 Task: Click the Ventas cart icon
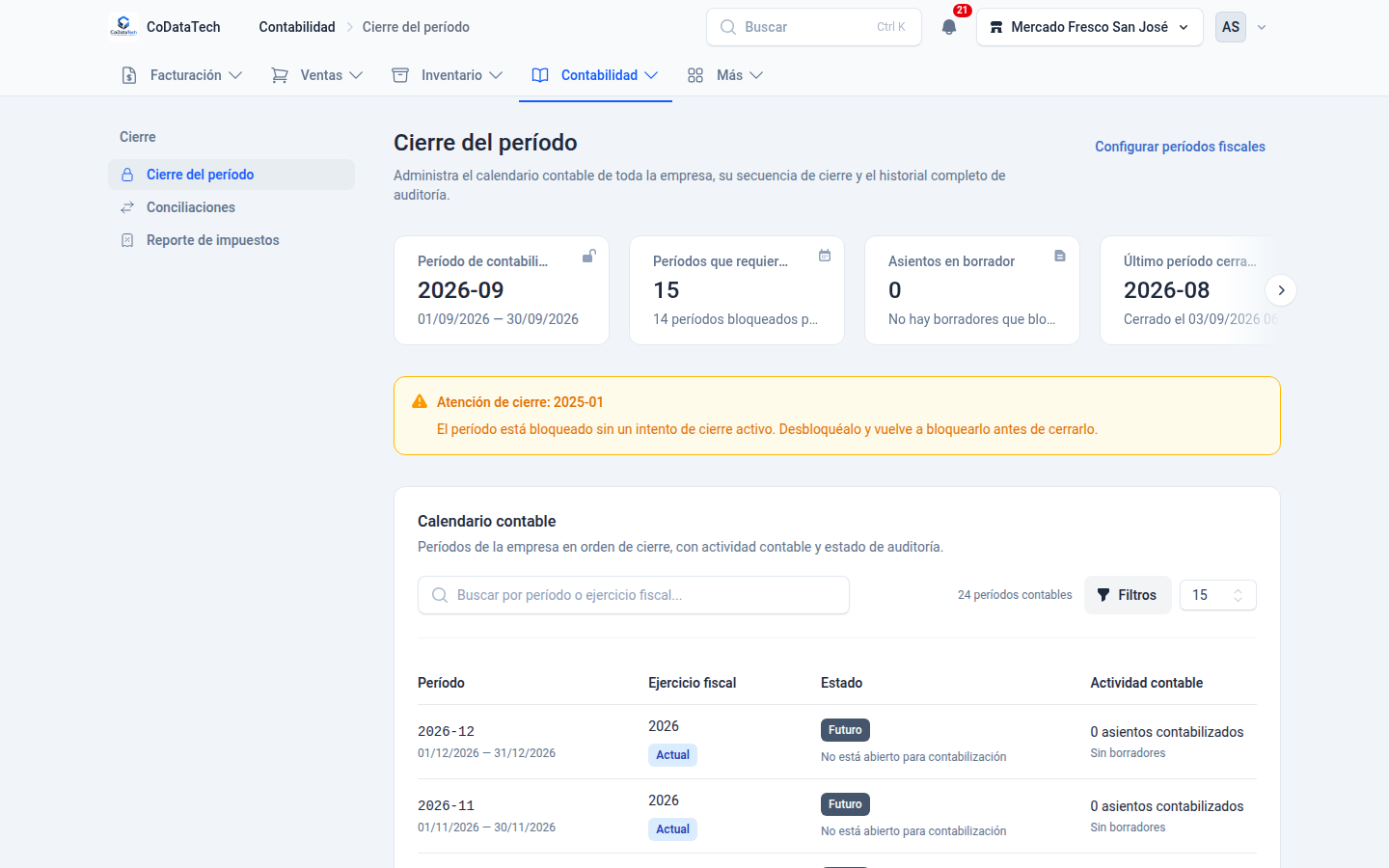tap(280, 75)
